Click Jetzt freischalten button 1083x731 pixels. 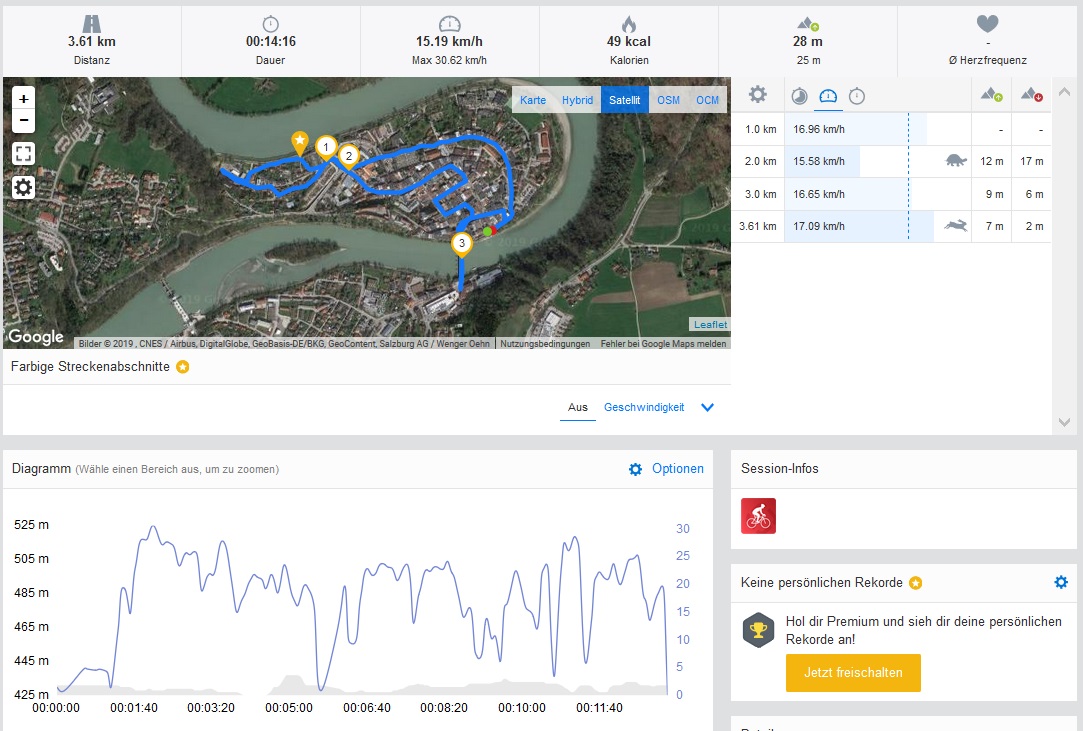[853, 672]
